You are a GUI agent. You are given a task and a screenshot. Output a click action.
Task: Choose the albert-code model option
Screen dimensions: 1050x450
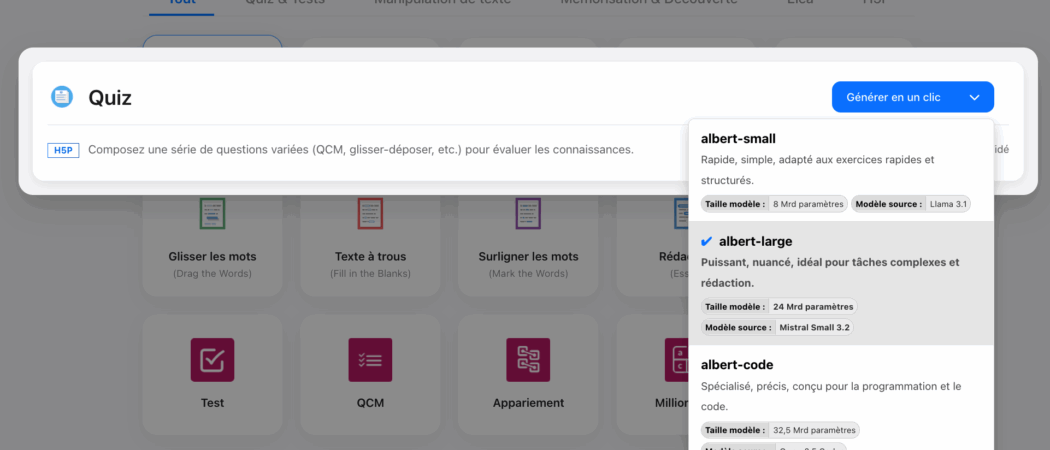click(737, 365)
